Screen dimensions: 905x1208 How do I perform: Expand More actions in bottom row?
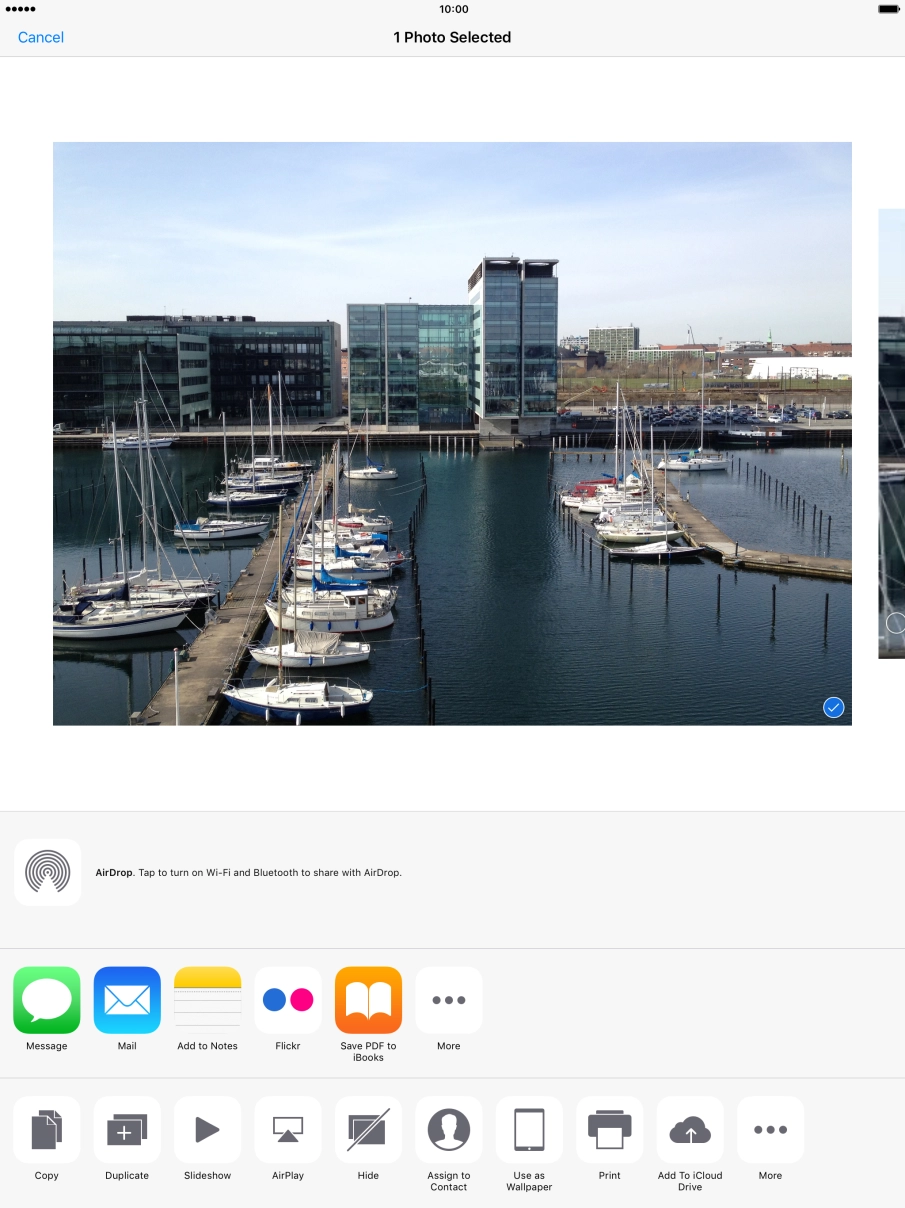pyautogui.click(x=770, y=1130)
